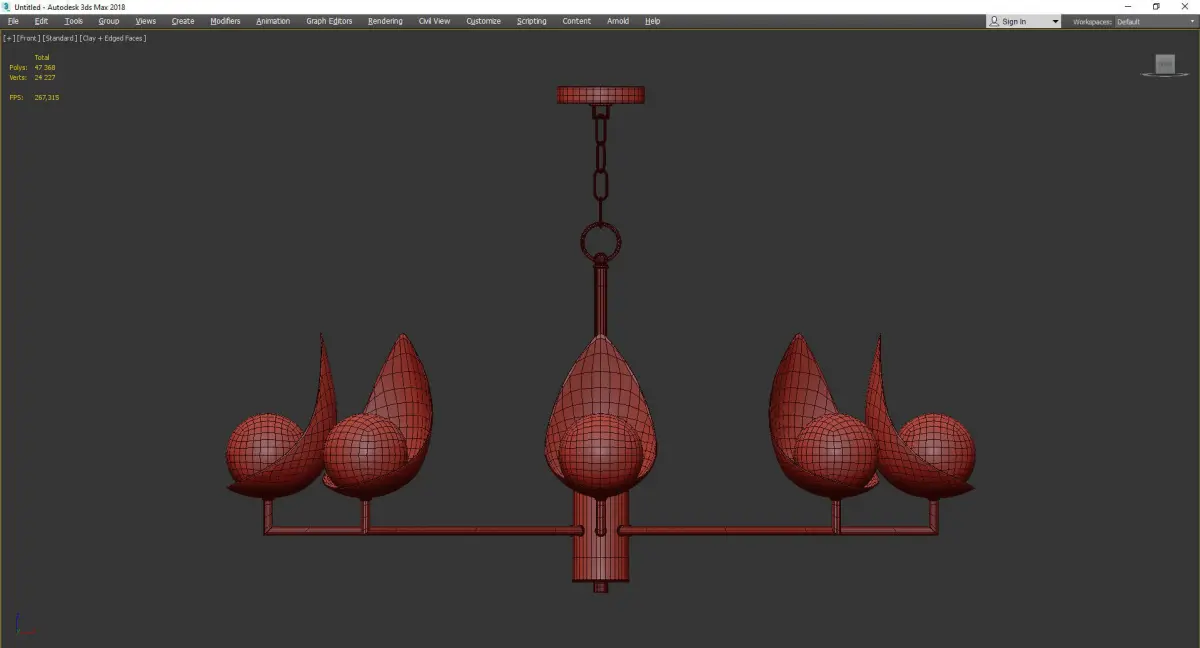Image resolution: width=1200 pixels, height=648 pixels.
Task: Open the Content menu
Action: click(576, 21)
